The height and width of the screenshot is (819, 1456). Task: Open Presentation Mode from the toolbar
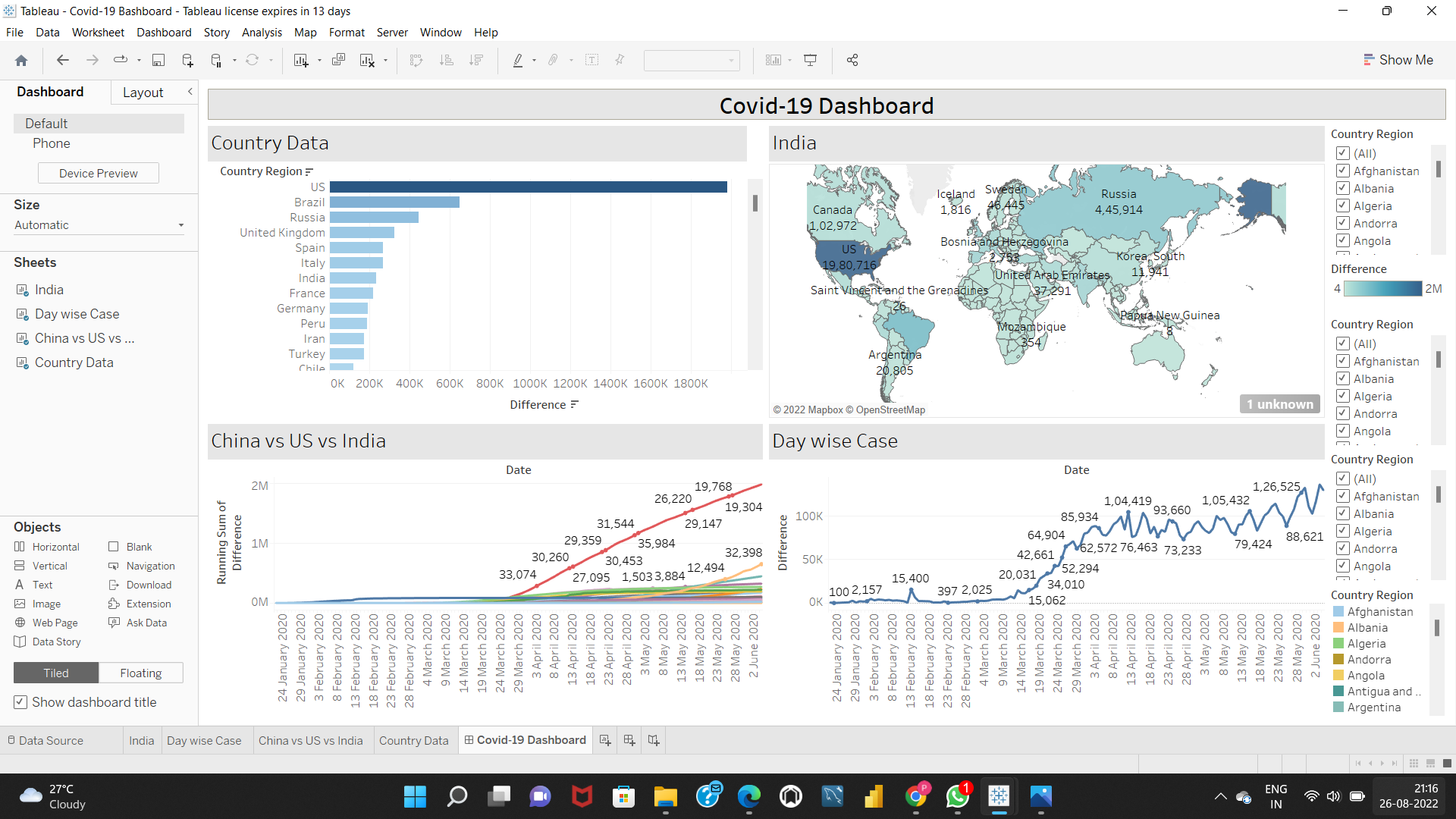[x=811, y=60]
